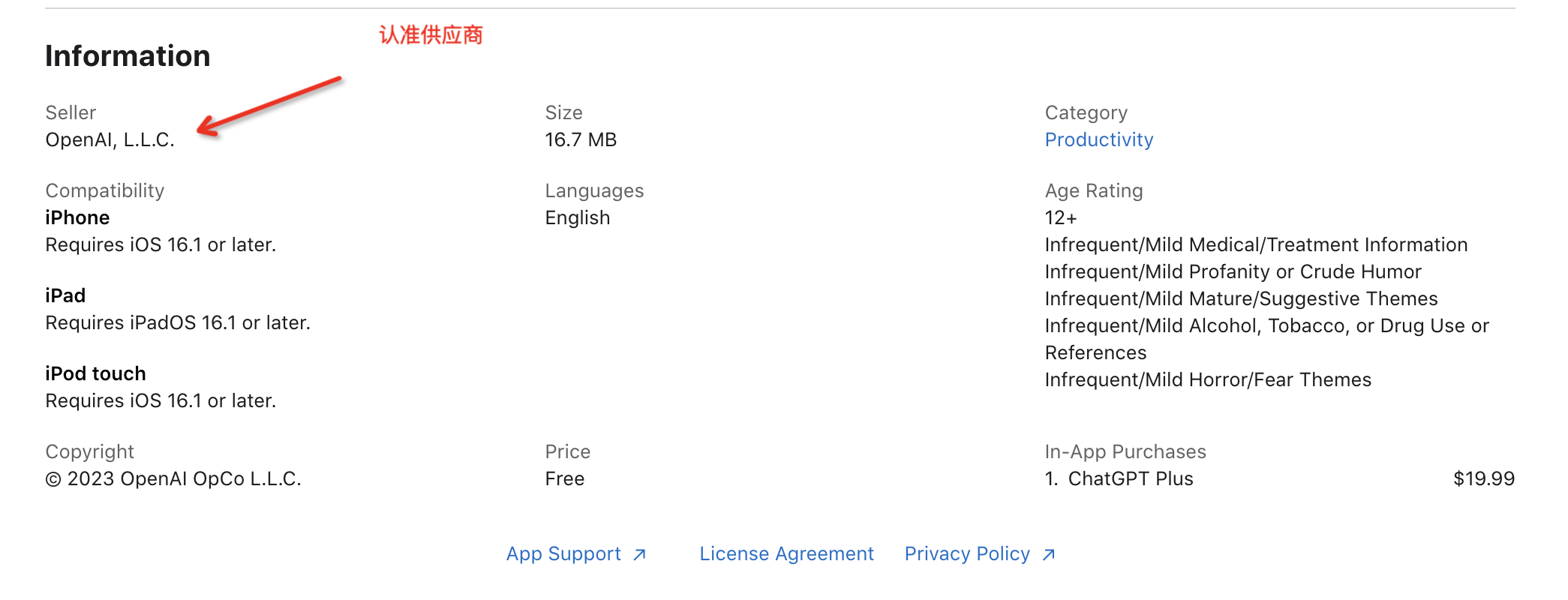Click the Privacy Policy external arrow icon

click(1049, 554)
